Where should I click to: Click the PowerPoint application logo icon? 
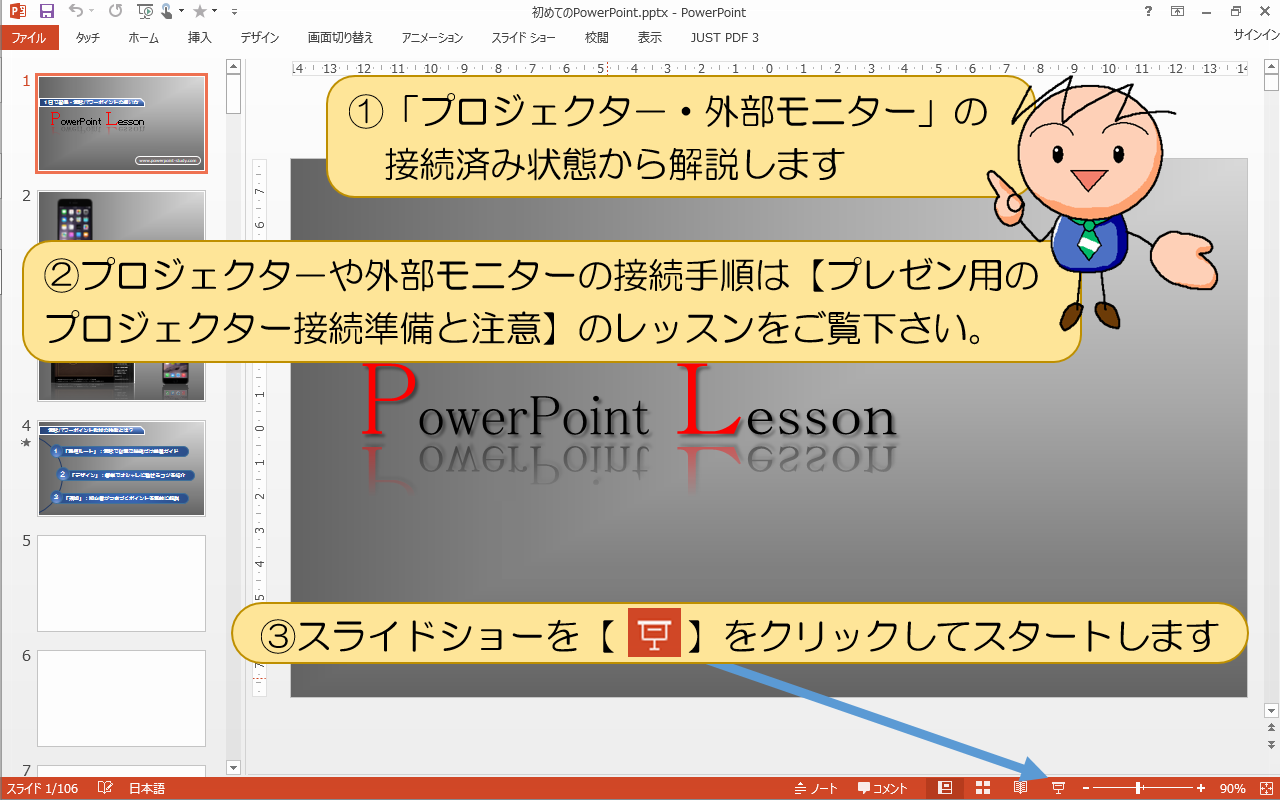coord(16,12)
